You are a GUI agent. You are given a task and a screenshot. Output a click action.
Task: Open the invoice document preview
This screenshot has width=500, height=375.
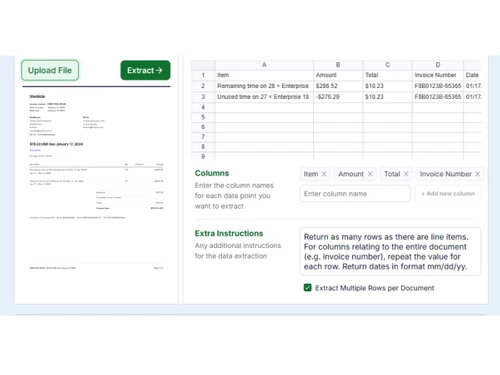[x=96, y=182]
